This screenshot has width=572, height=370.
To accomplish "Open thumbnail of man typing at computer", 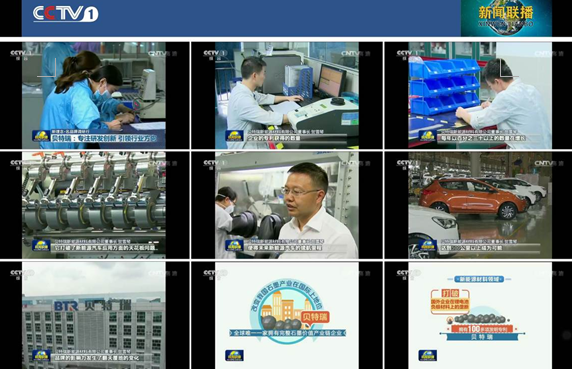I will tap(287, 95).
